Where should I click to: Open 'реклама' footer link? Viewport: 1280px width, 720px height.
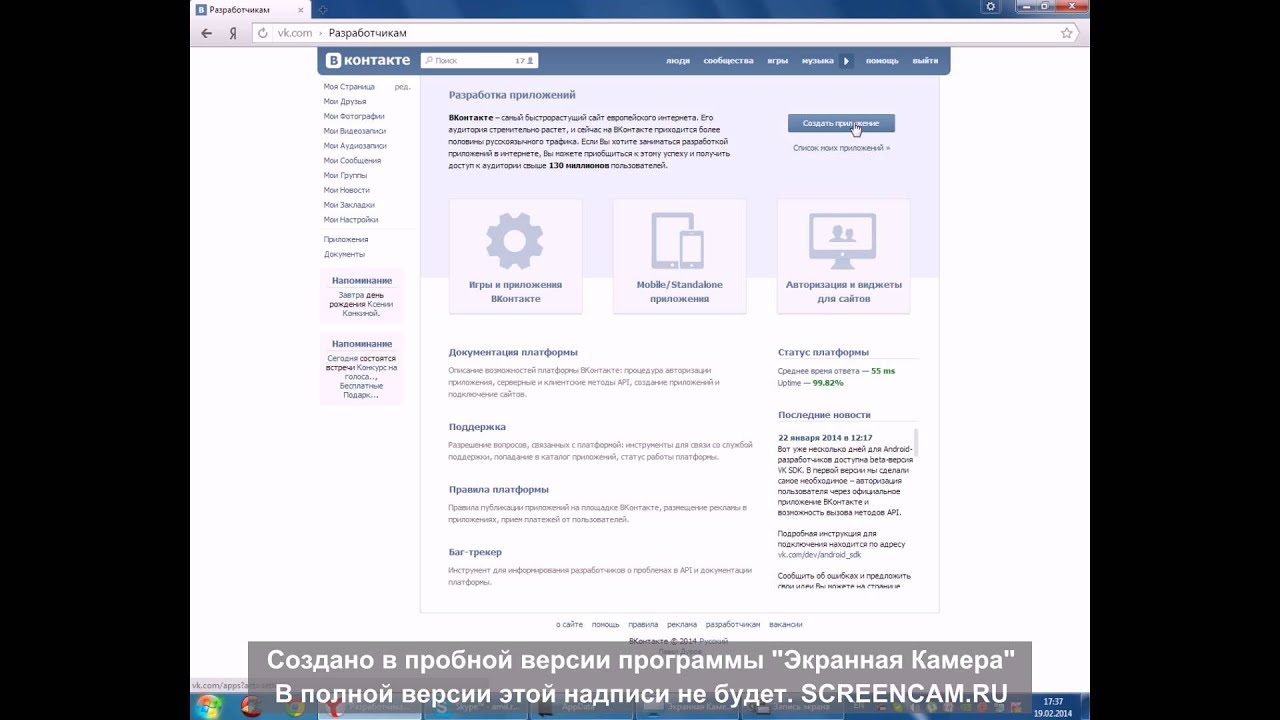682,624
